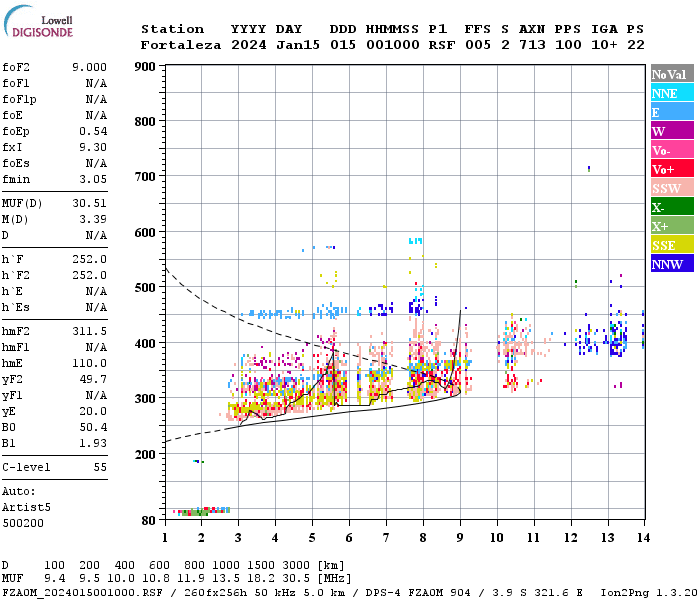Click the B0 value 50.4

click(x=93, y=427)
